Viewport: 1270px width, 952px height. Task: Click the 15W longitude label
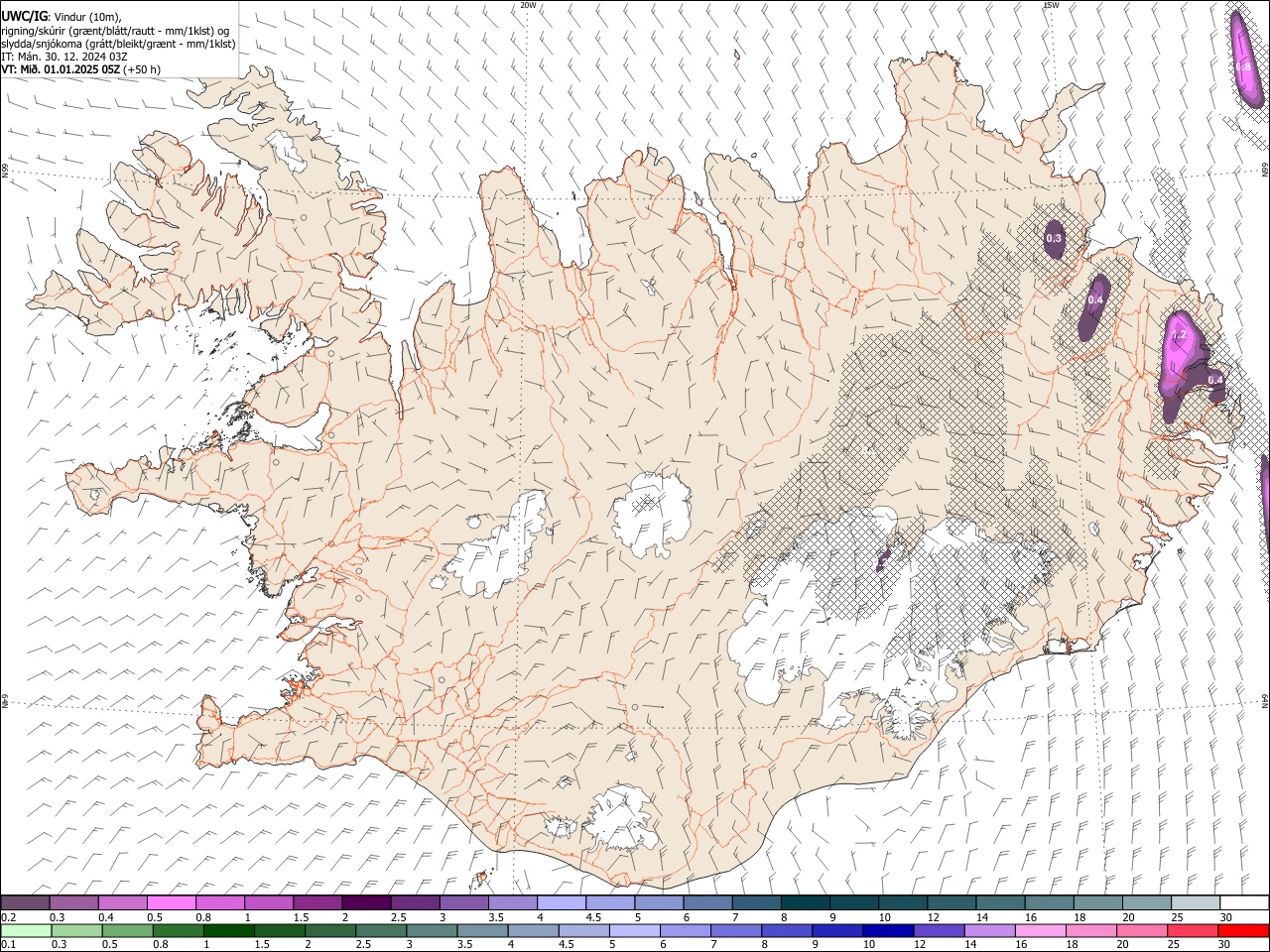[1051, 5]
